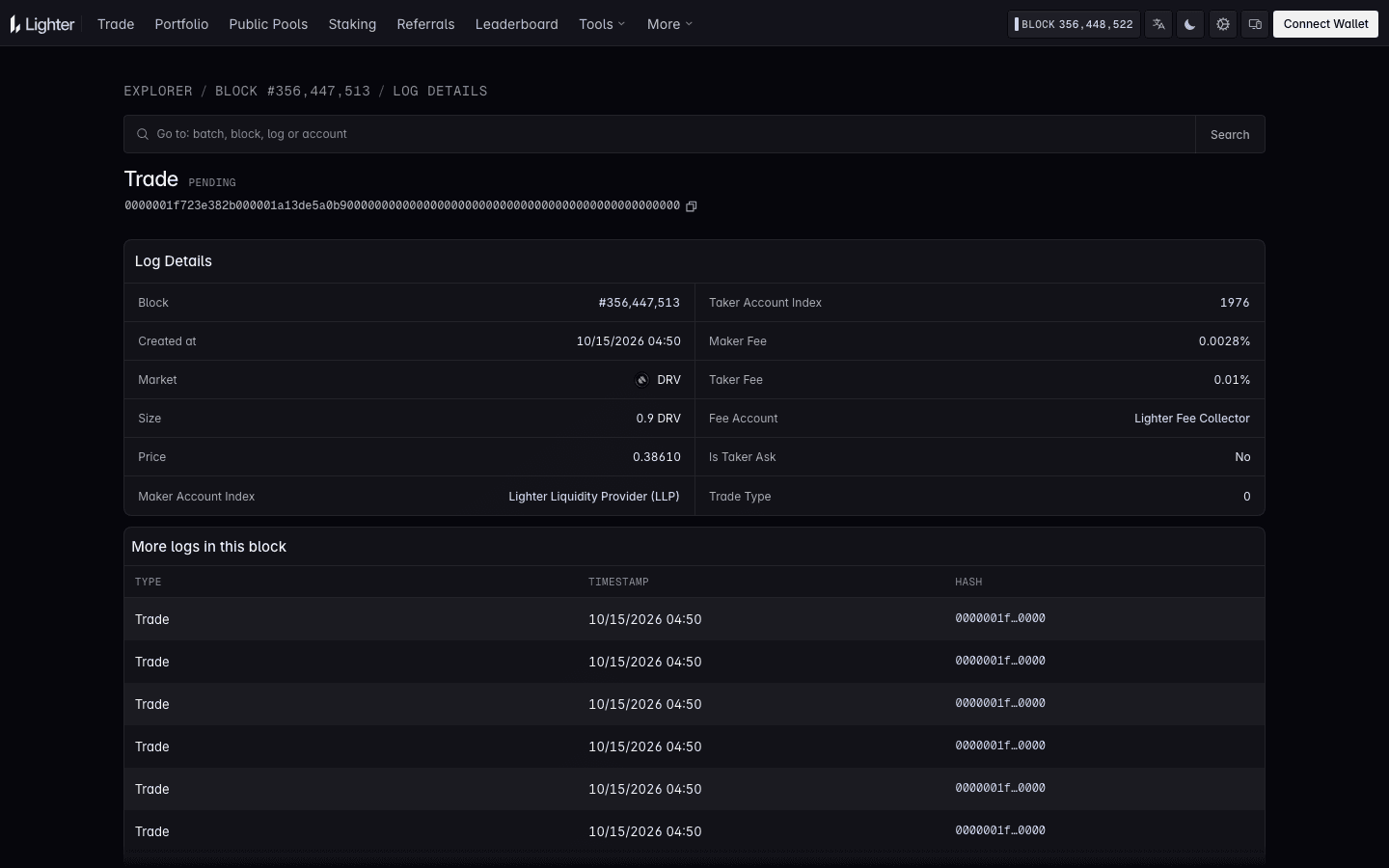Expand the Tools dropdown menu
This screenshot has width=1389, height=868.
pos(602,24)
